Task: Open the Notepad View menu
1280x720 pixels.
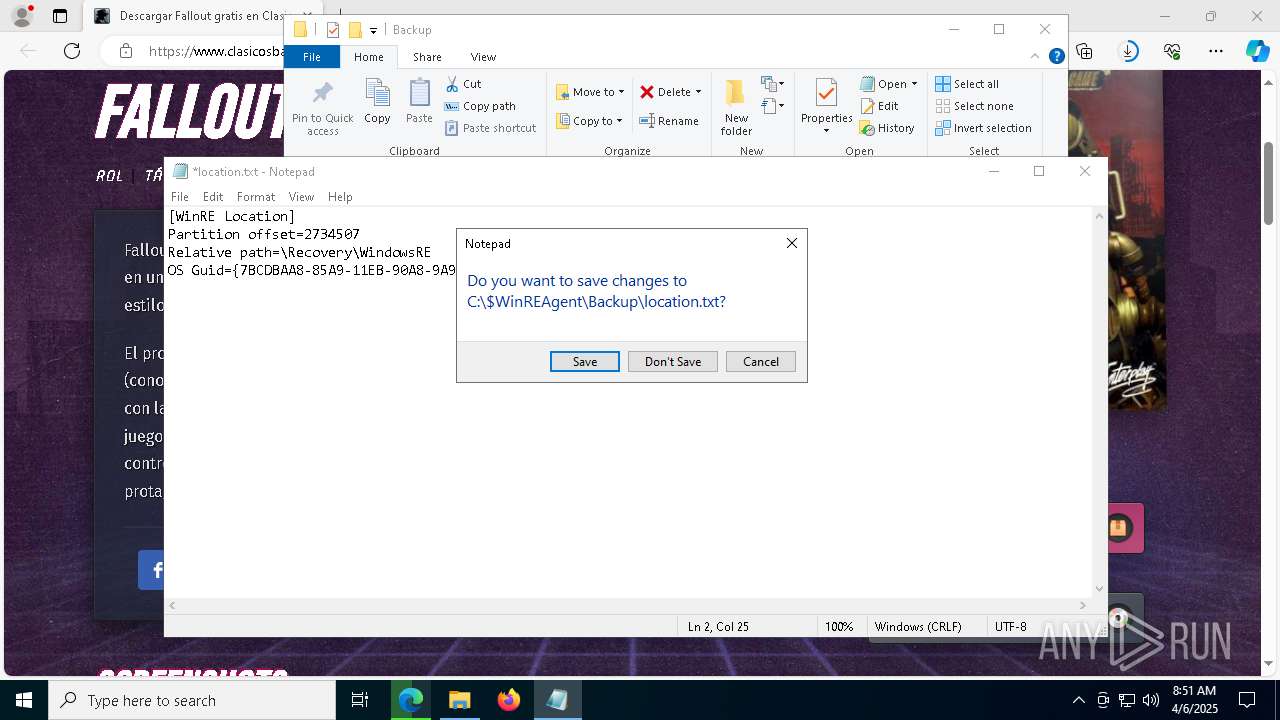Action: [x=301, y=197]
